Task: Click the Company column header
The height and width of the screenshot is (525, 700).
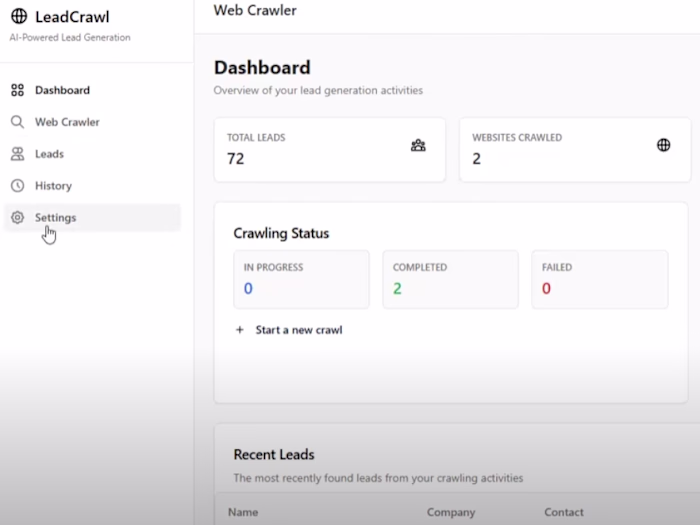Action: tap(451, 512)
